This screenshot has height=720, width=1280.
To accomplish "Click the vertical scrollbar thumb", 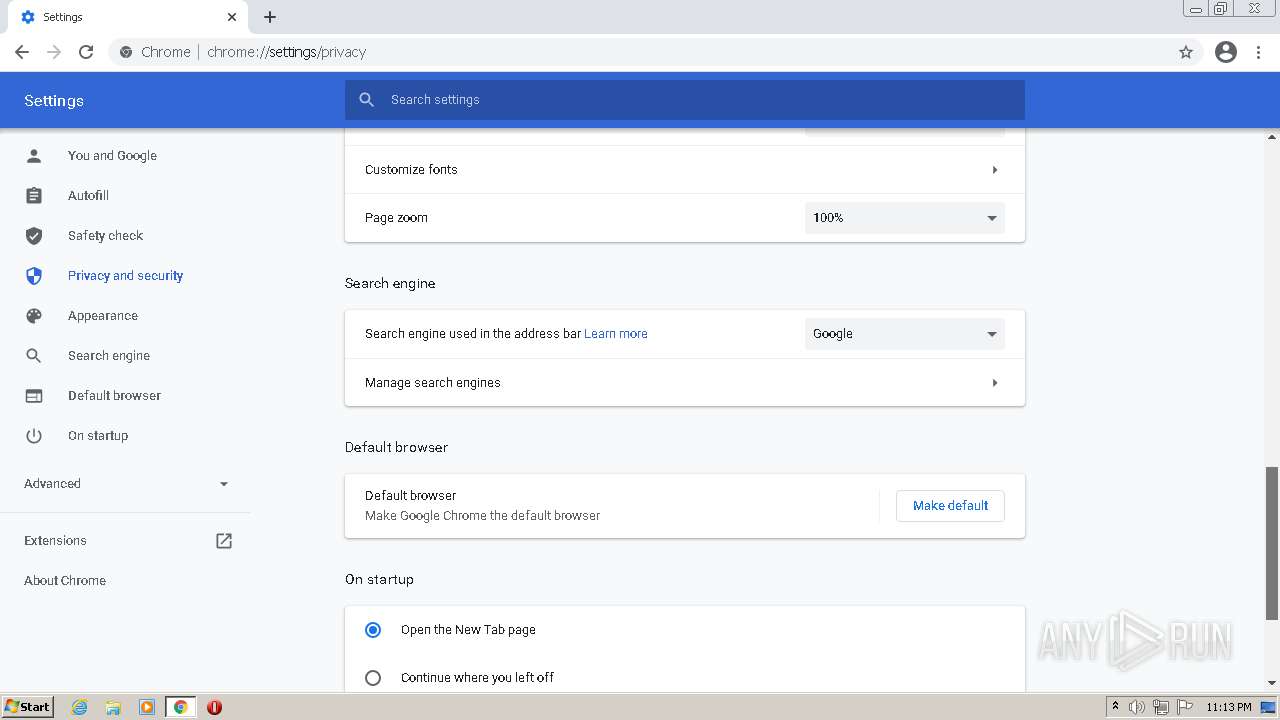I will click(1272, 543).
